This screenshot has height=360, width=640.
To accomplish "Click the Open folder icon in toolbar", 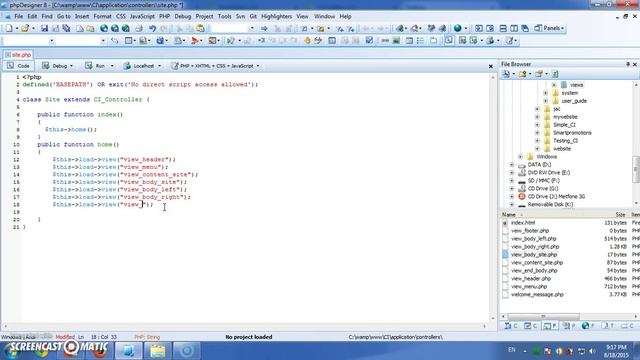I will pos(25,28).
